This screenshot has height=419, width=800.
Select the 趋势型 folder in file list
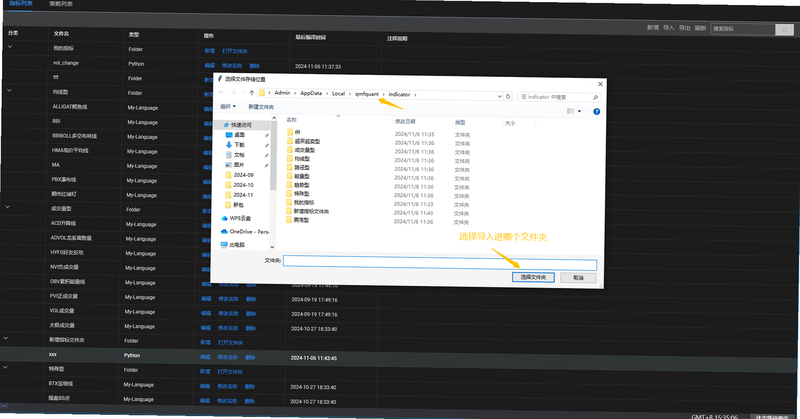pyautogui.click(x=302, y=185)
